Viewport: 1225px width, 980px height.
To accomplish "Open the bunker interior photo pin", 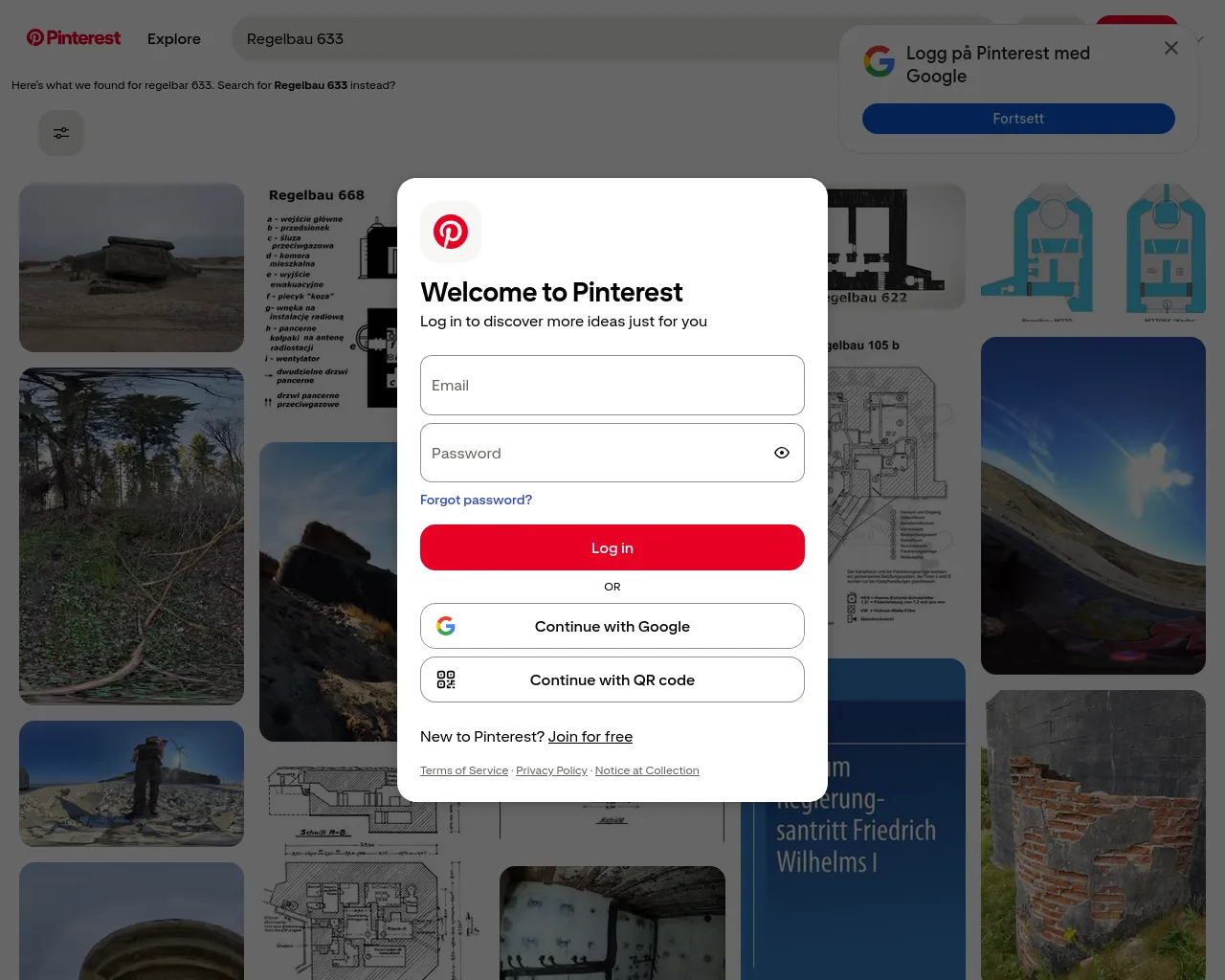I will point(612,923).
